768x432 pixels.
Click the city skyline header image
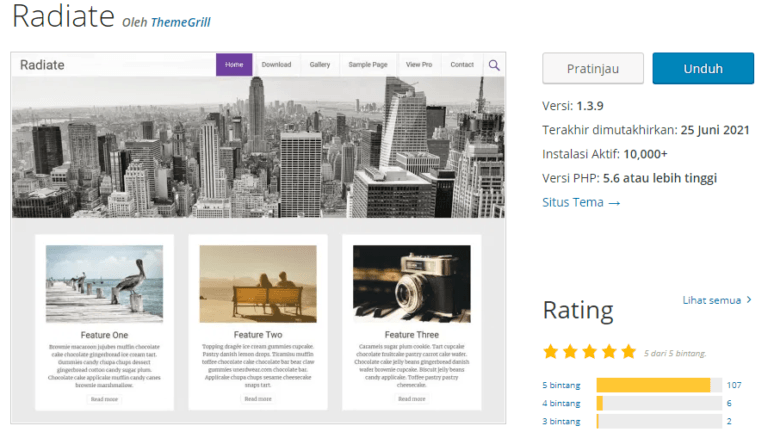tap(258, 147)
